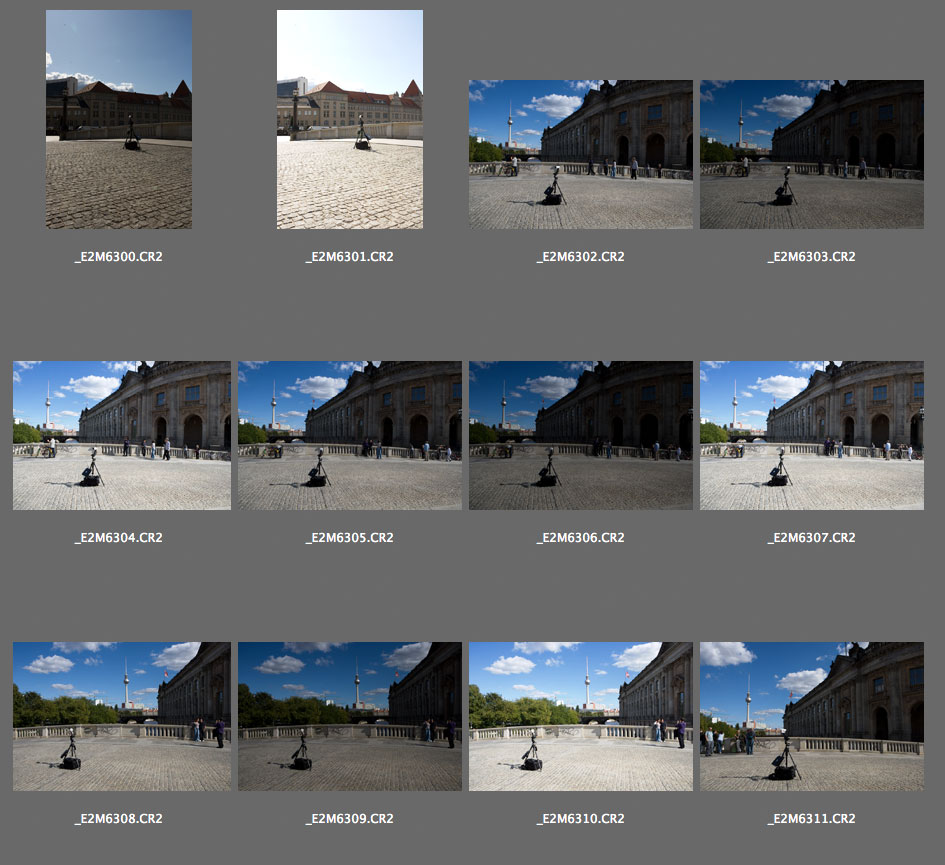Select the _E2M6309.CR2 filename label
This screenshot has width=945, height=865.
349,819
